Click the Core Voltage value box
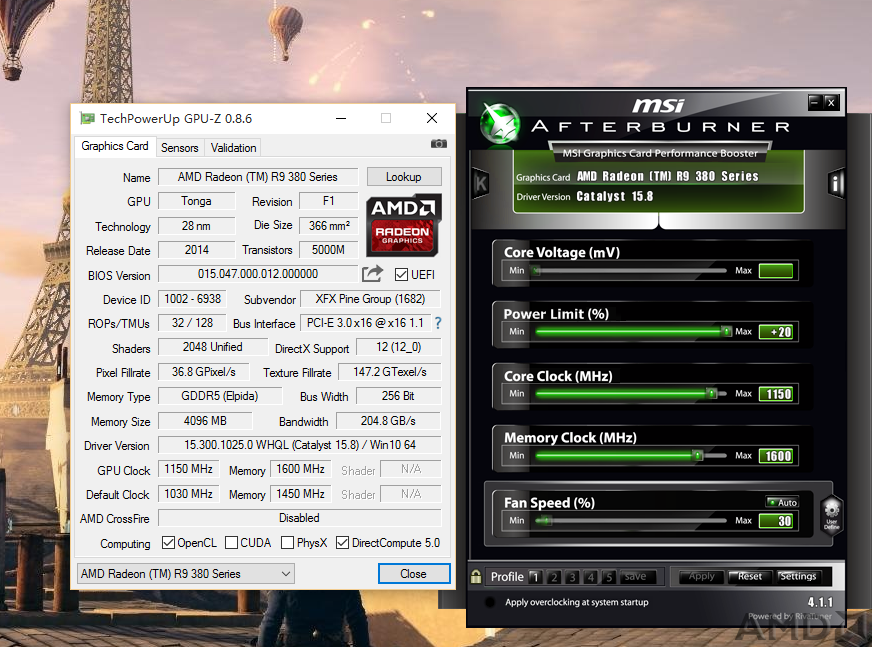Image resolution: width=872 pixels, height=647 pixels. click(x=776, y=270)
